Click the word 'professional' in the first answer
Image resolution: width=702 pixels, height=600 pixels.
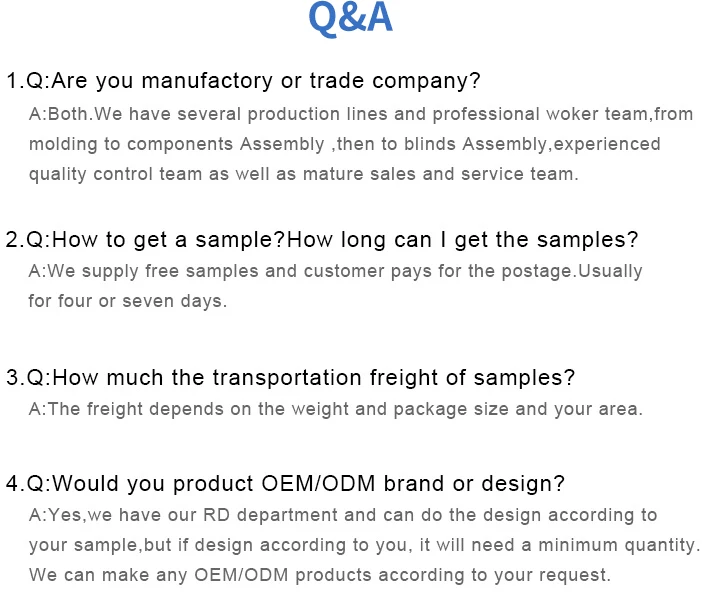coord(486,115)
